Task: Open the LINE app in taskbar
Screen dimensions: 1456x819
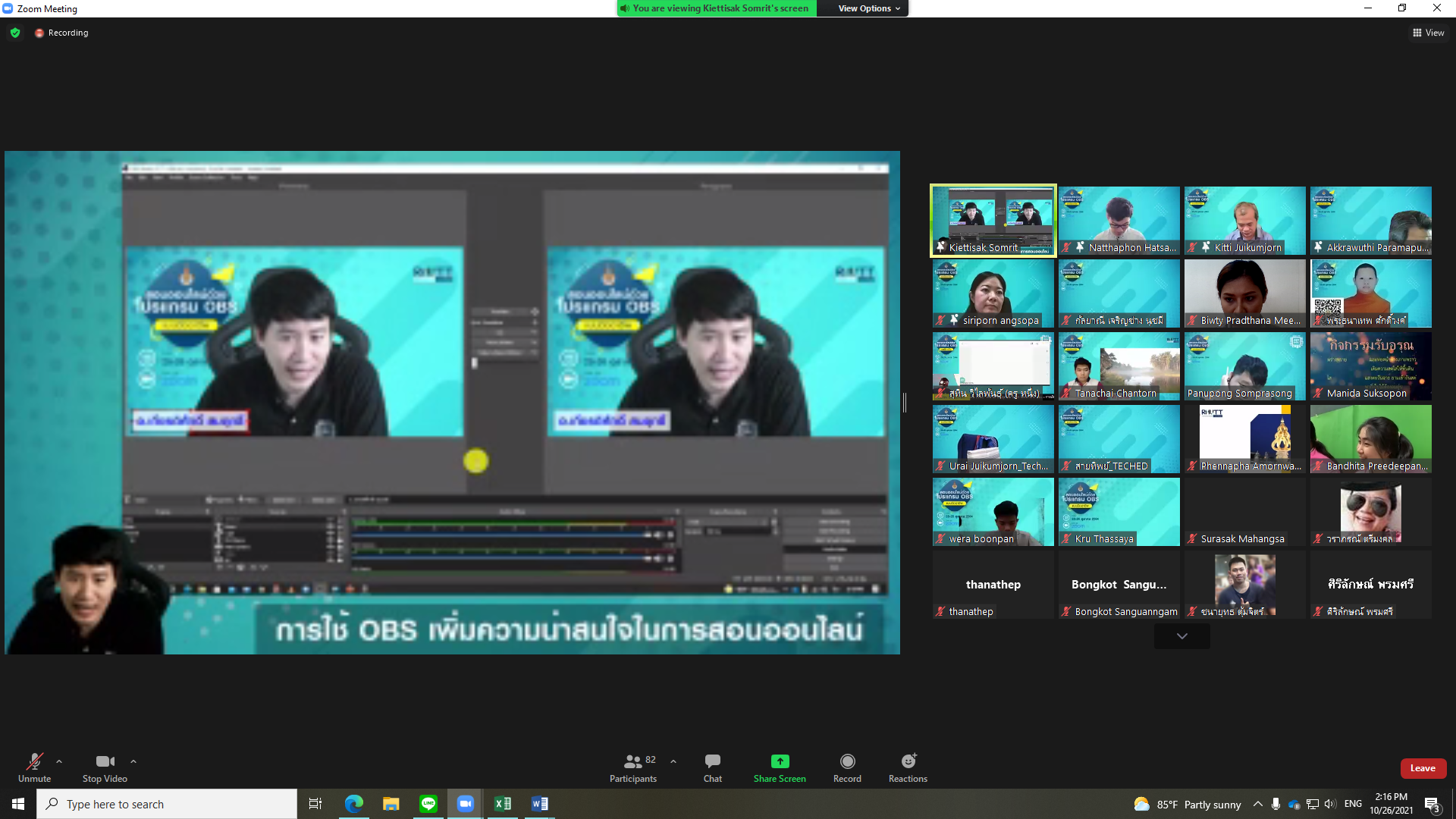Action: tap(428, 804)
